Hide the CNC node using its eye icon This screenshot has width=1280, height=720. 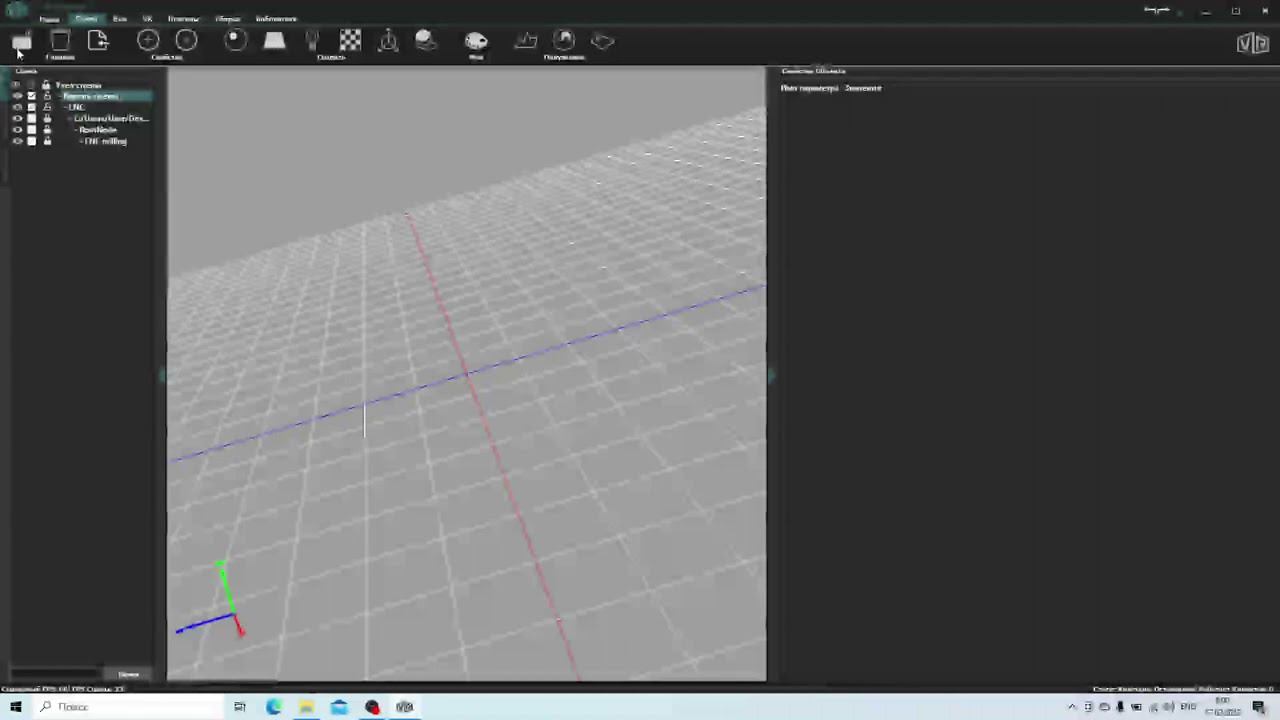pos(17,107)
